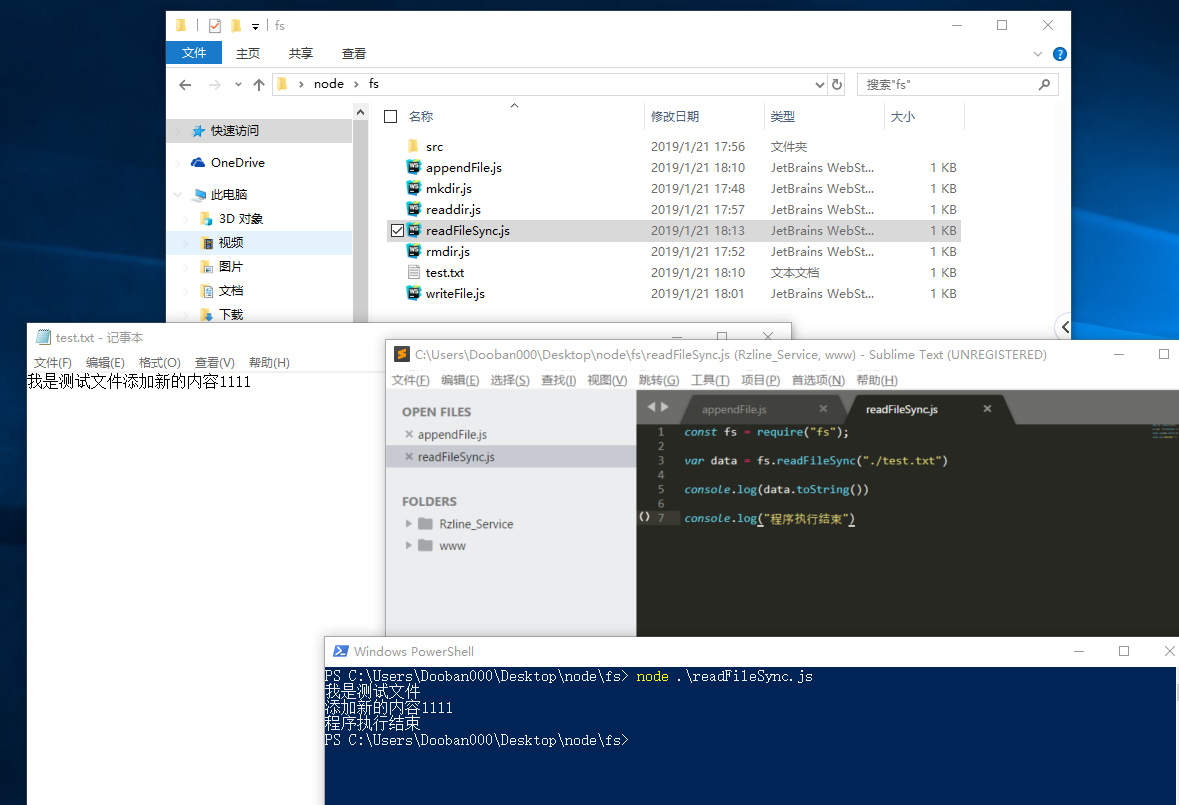Select writeFile.js file icon
The width and height of the screenshot is (1179, 805).
pyautogui.click(x=414, y=293)
